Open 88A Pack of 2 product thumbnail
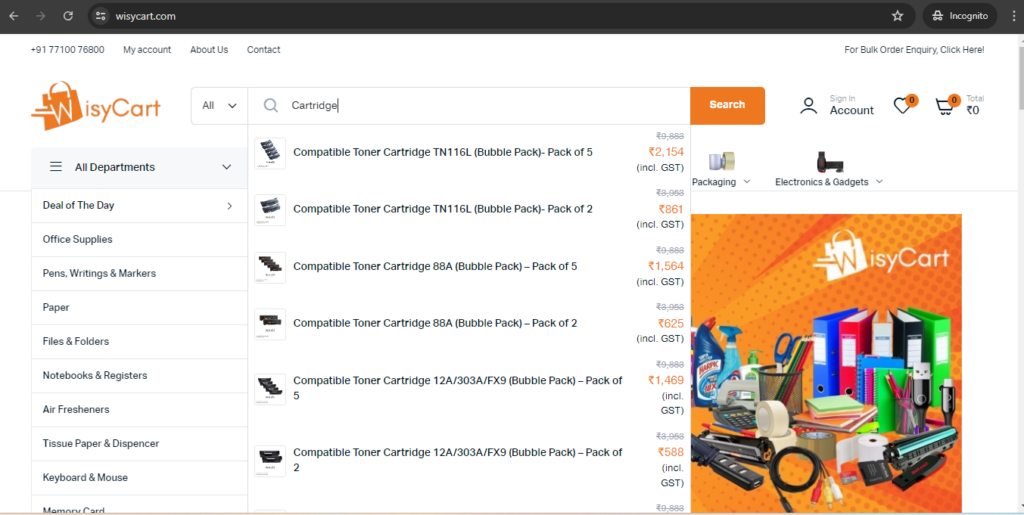This screenshot has width=1024, height=515. click(270, 324)
